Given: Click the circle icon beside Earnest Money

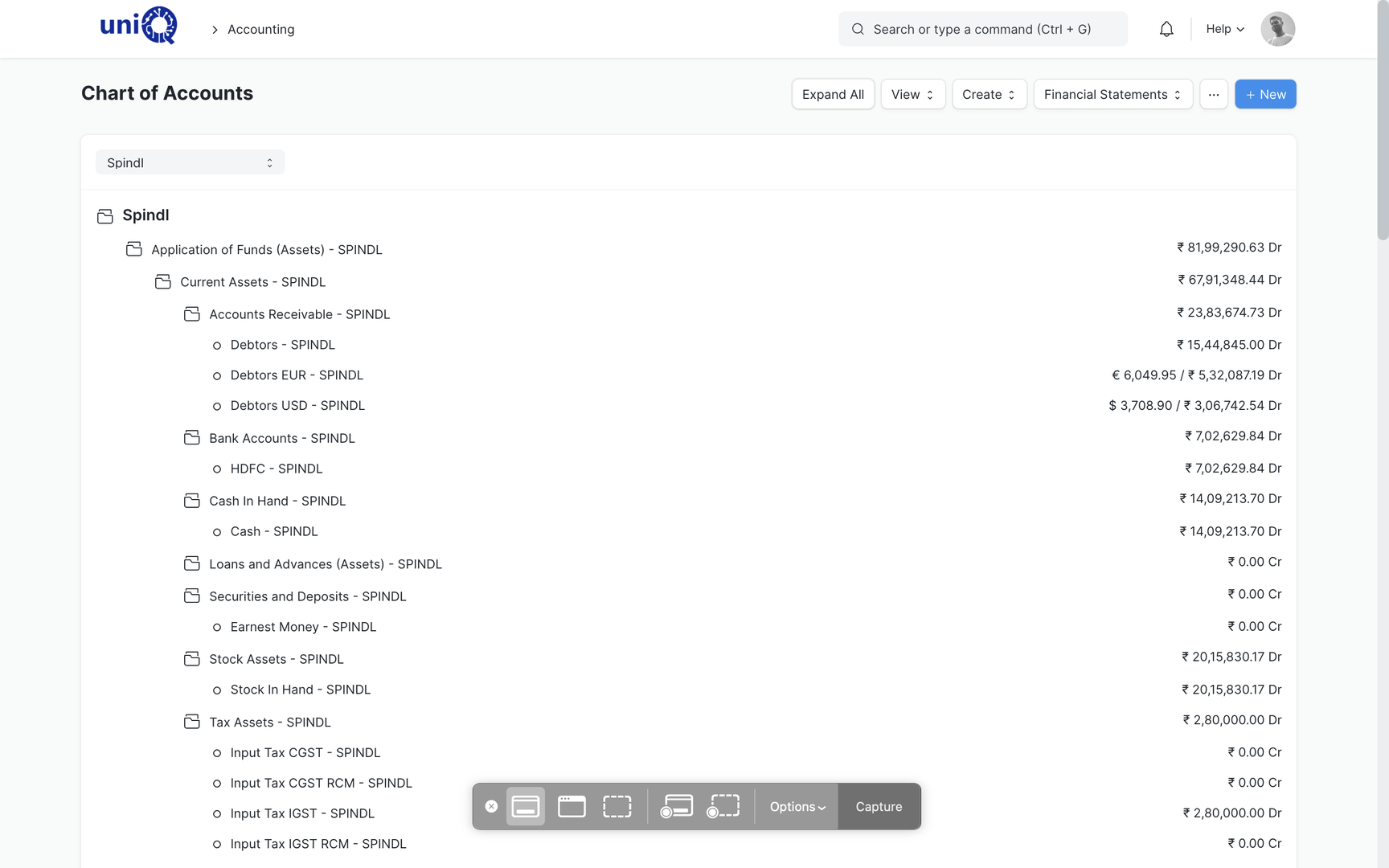Looking at the screenshot, I should pyautogui.click(x=217, y=628).
